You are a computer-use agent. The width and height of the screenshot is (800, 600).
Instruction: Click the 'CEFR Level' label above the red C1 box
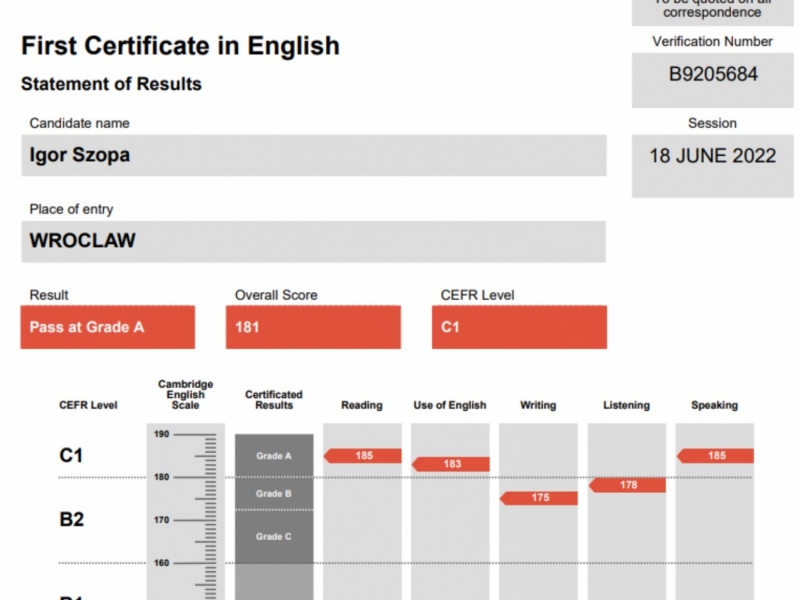coord(477,295)
